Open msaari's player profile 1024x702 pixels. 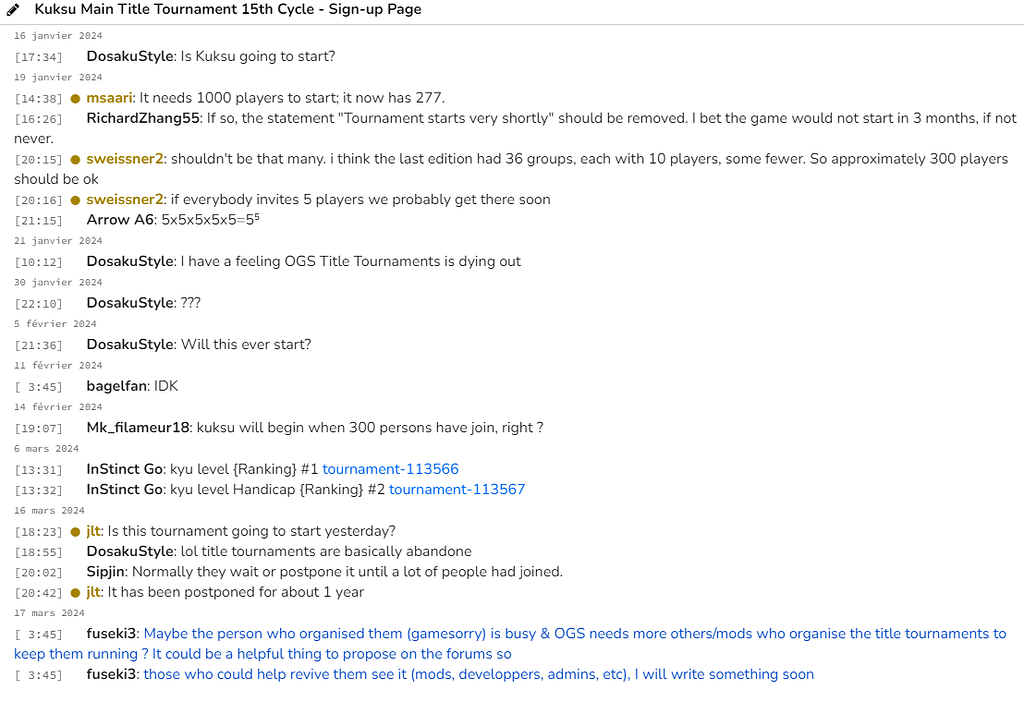109,98
